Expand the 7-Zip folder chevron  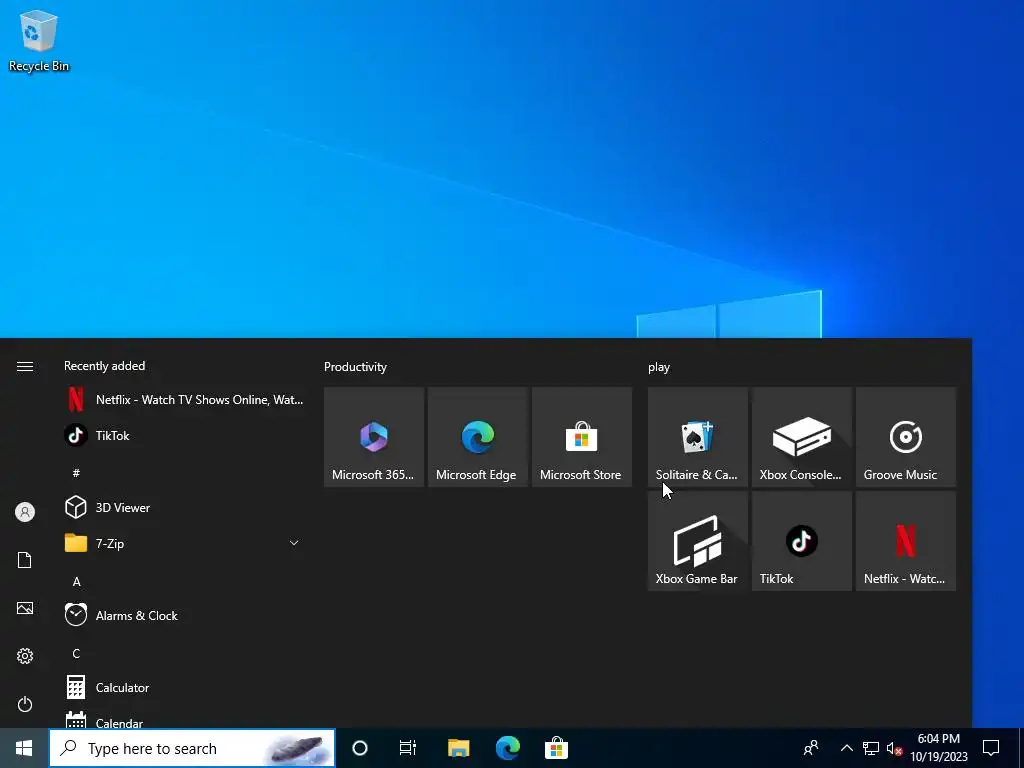(294, 543)
